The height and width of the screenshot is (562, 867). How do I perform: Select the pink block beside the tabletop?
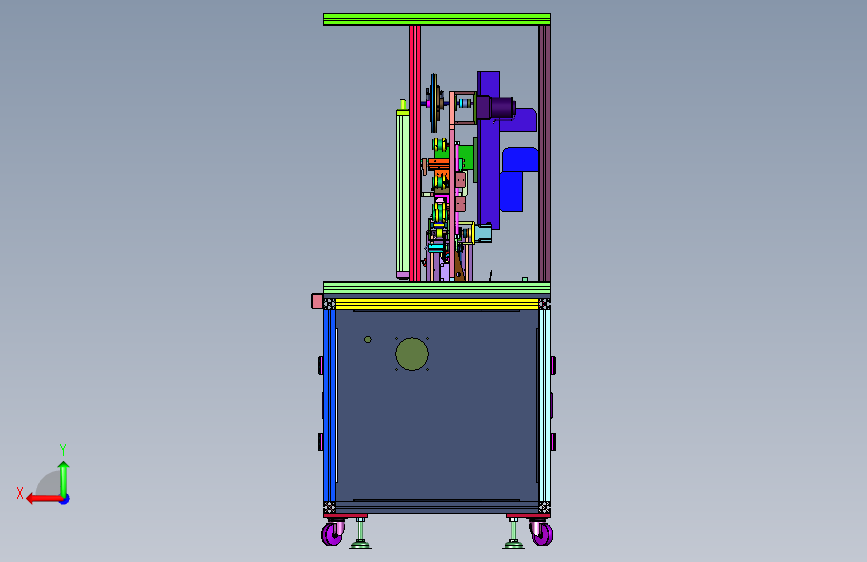pyautogui.click(x=317, y=301)
